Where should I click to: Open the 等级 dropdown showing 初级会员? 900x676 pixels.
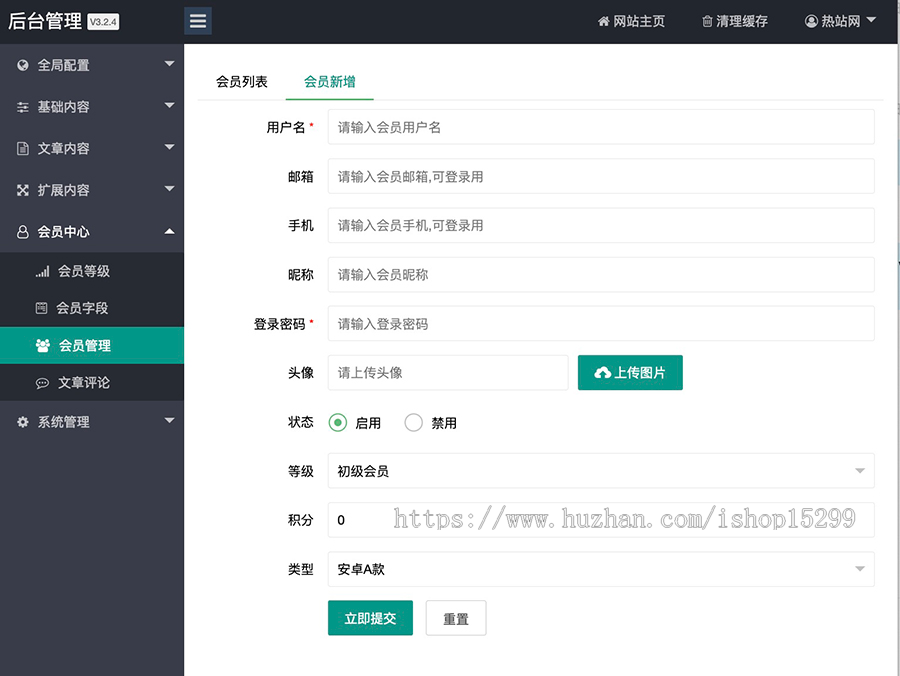tap(601, 471)
